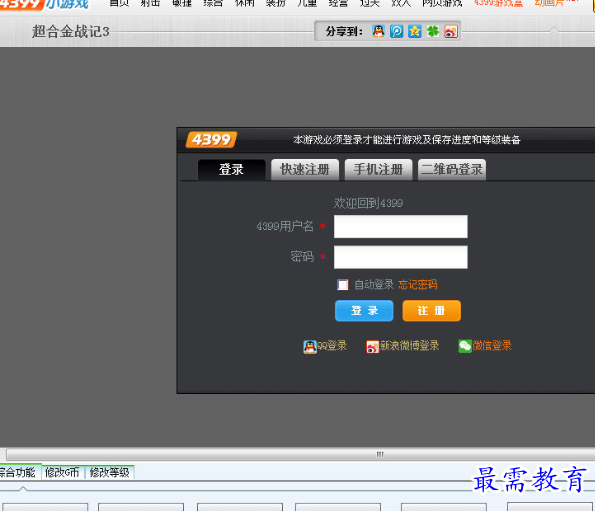
Task: Click the 超合金战记3 game title
Action: click(71, 31)
